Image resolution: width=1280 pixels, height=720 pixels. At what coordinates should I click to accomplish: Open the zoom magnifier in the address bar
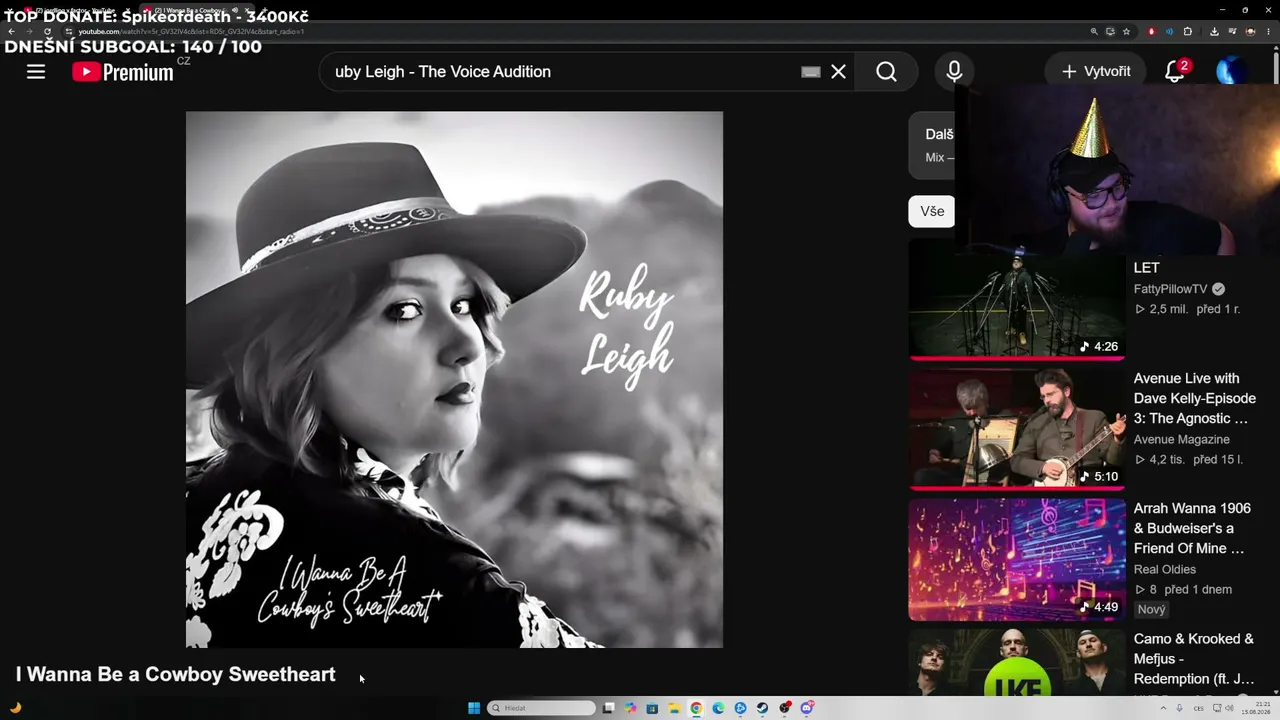1094,32
